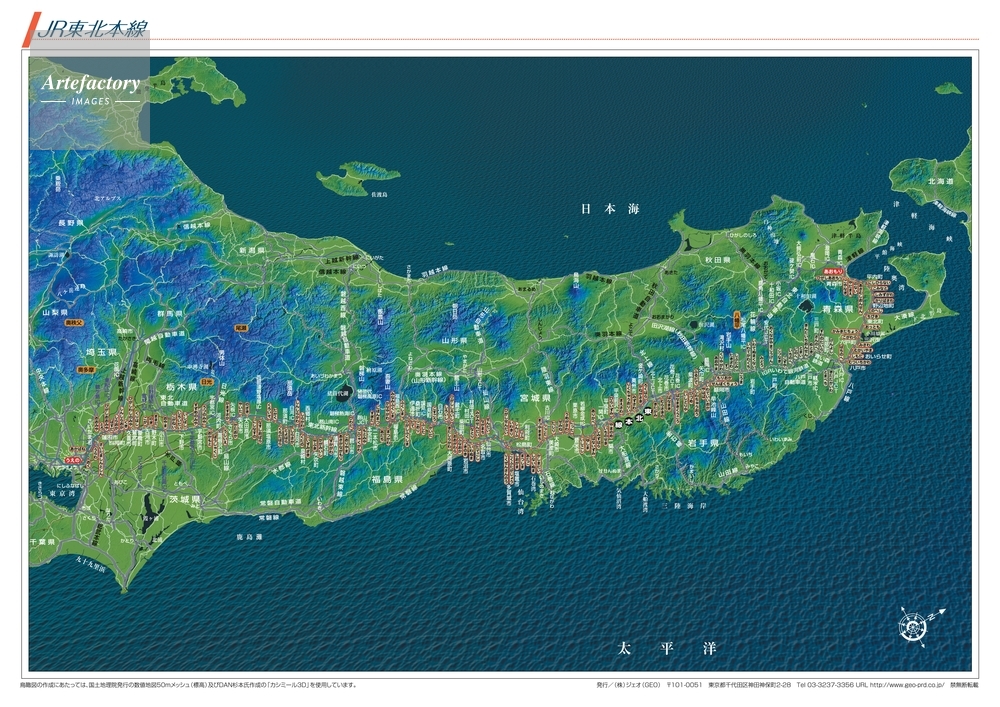Viewport: 1000px width, 707px height.
Task: Click the 北海道 label
Action: [x=940, y=181]
